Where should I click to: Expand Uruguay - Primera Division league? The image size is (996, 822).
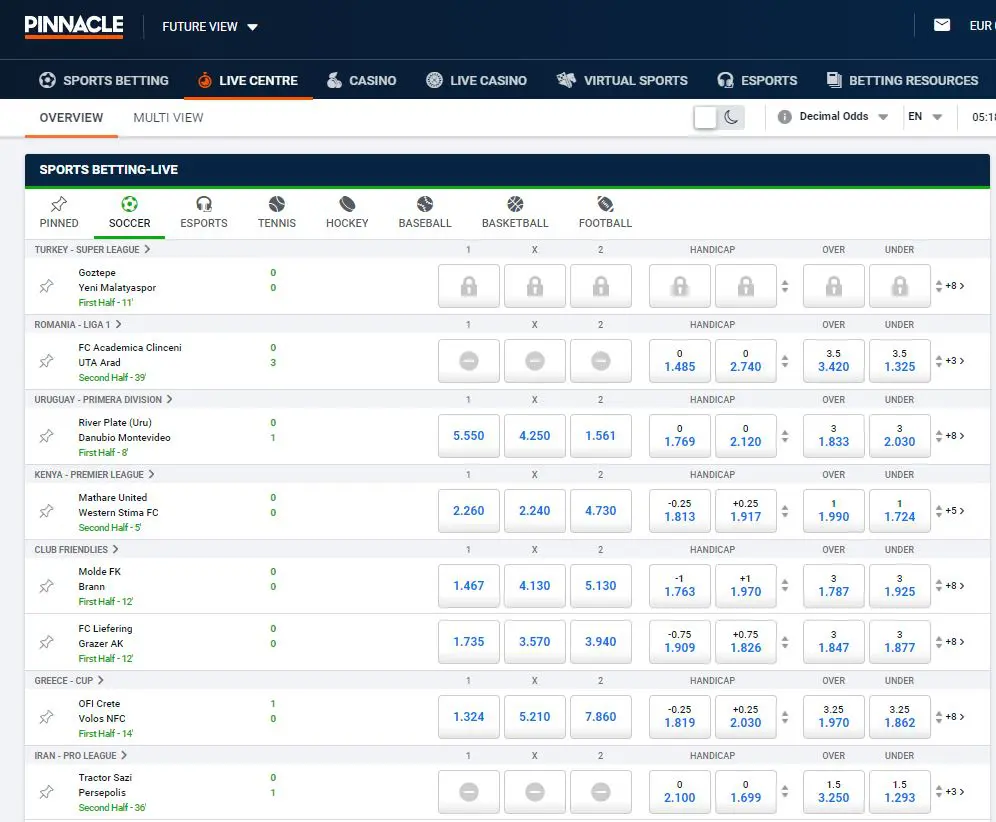(104, 399)
